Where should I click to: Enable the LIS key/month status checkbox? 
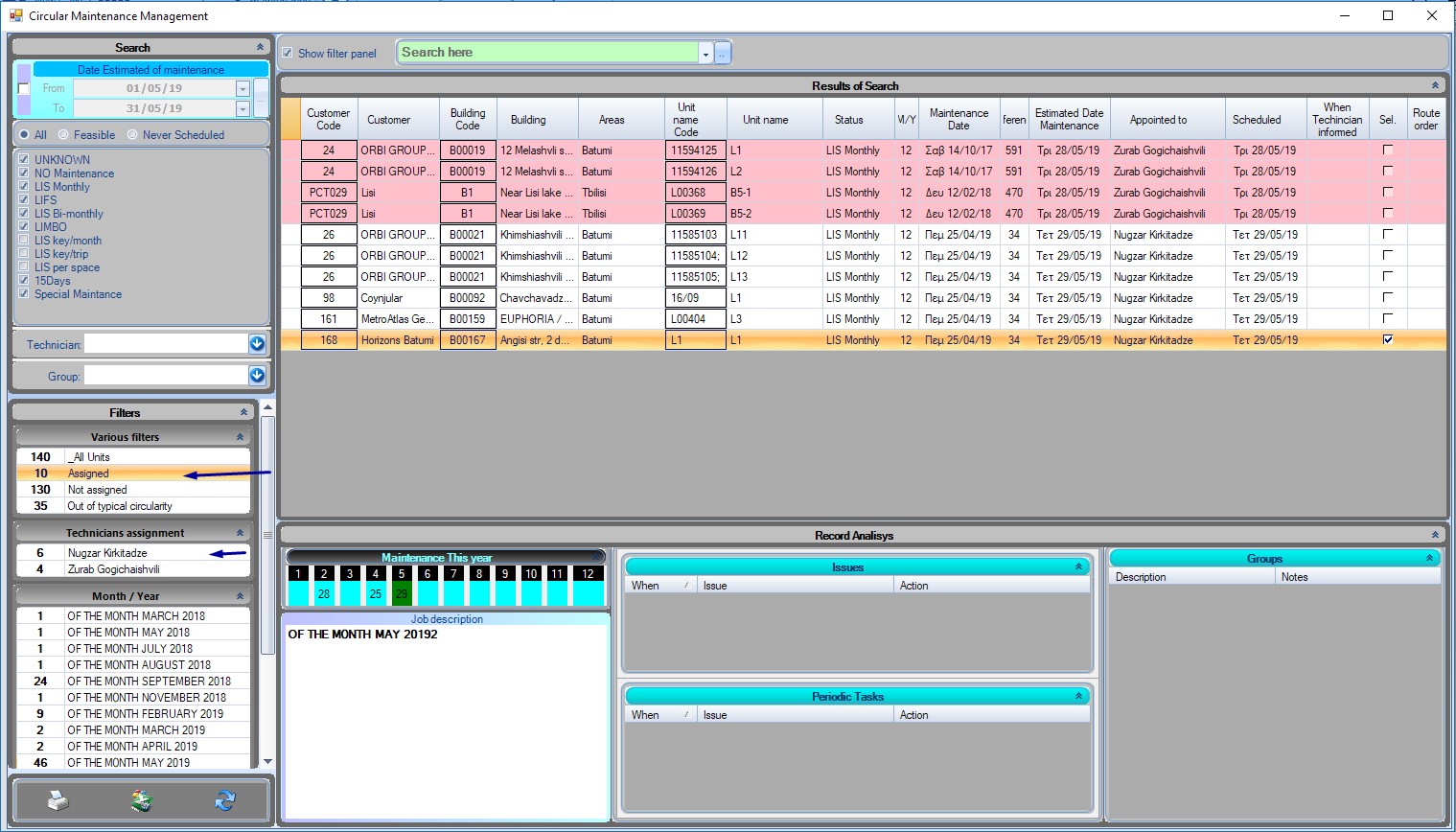[x=24, y=241]
